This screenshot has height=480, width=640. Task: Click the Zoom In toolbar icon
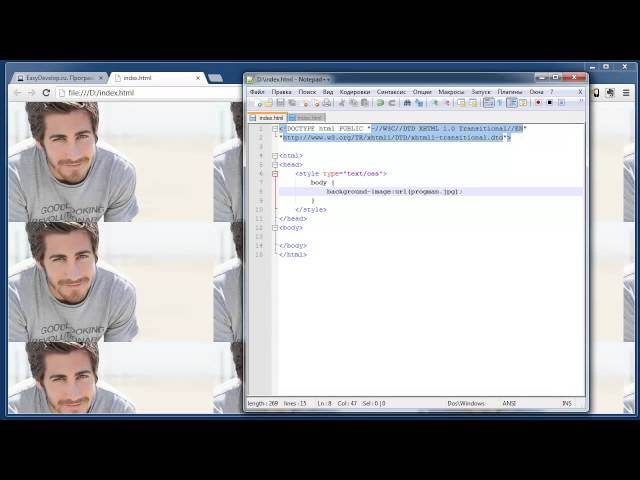pos(435,103)
